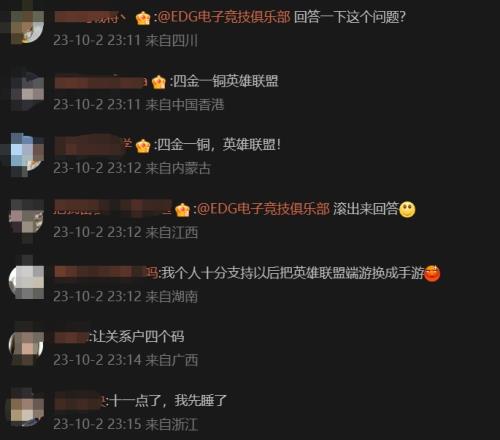Open avatar of the commenter from 湖南
The width and height of the screenshot is (500, 440).
(27, 282)
